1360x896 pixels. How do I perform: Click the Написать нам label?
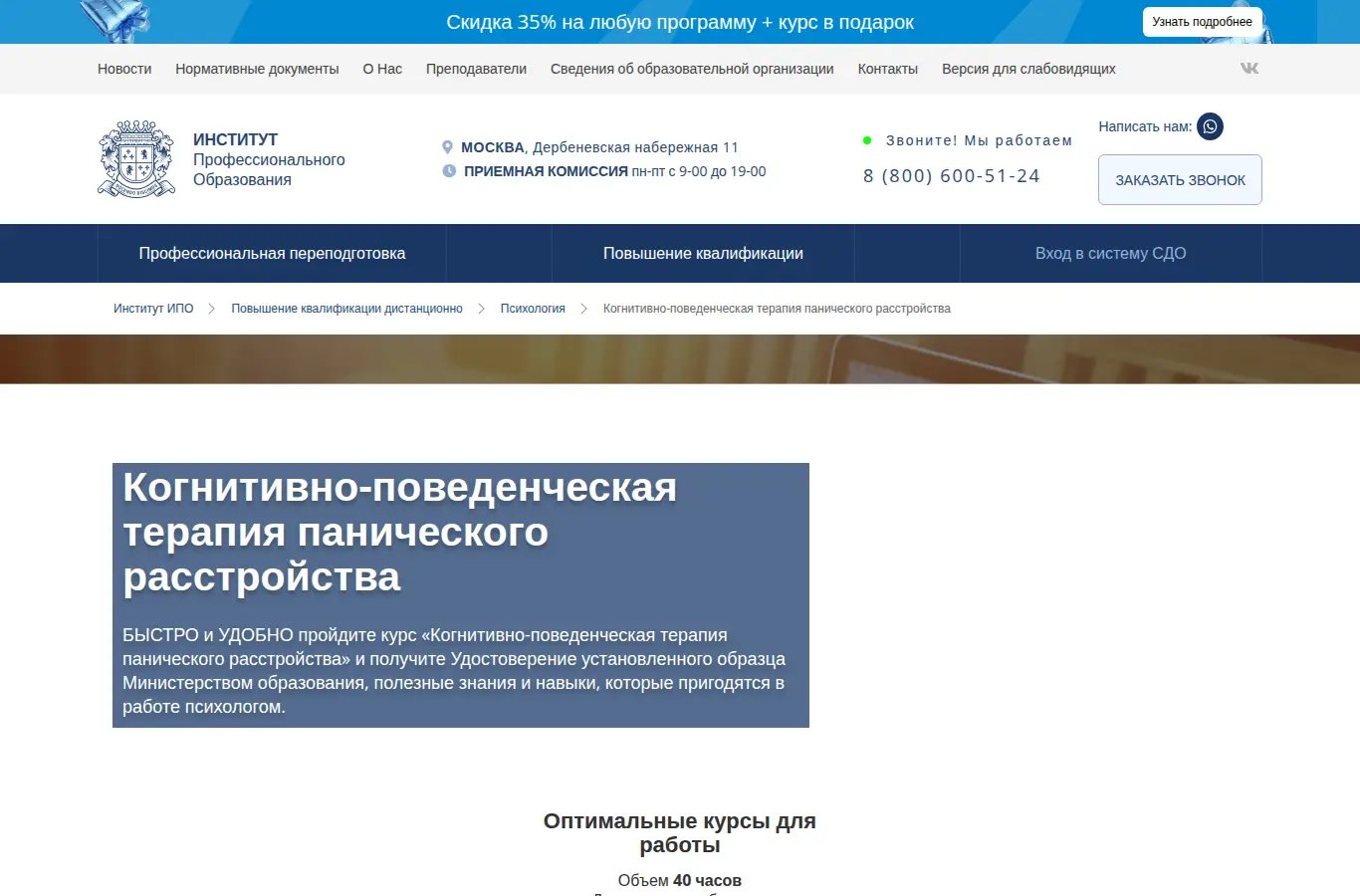coord(1145,126)
